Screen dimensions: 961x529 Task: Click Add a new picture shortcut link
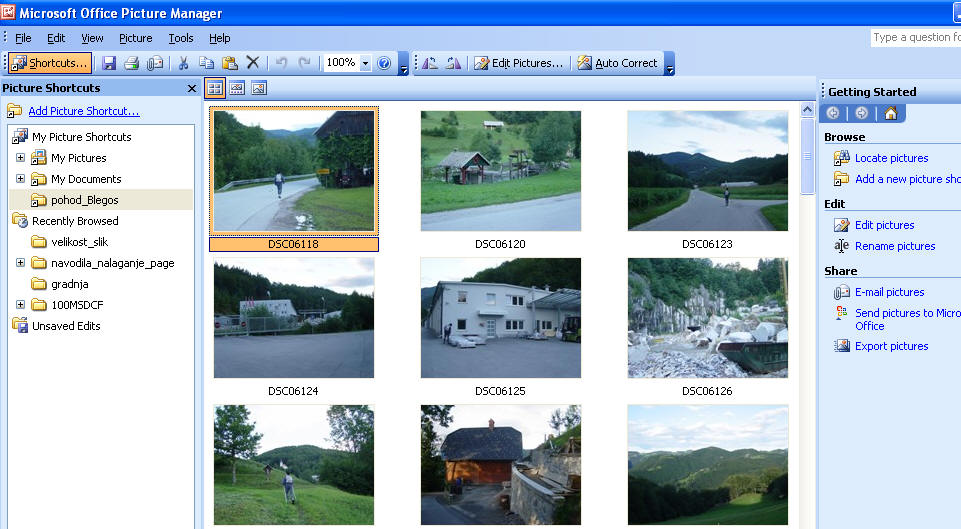[x=908, y=179]
